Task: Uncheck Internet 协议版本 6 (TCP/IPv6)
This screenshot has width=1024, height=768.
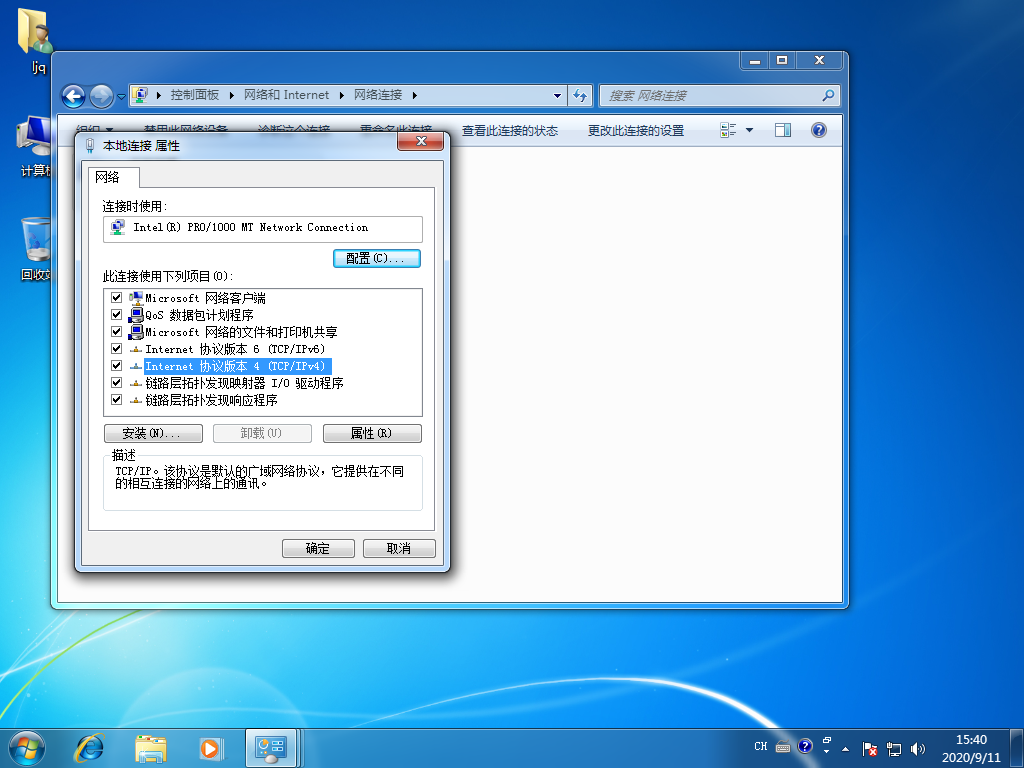Action: coord(117,349)
